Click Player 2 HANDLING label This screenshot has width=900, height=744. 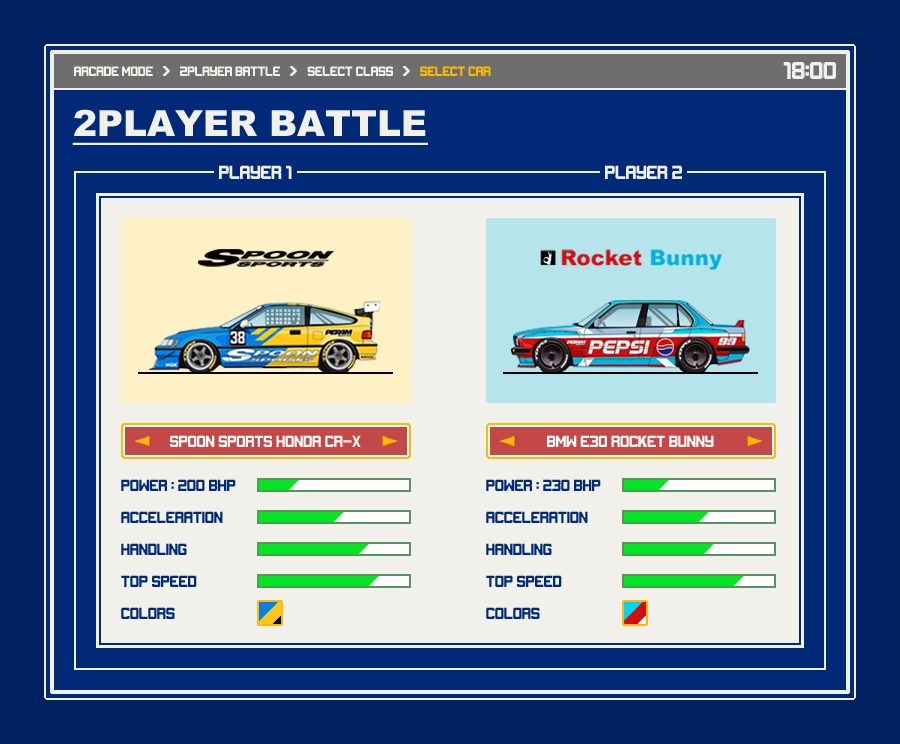pyautogui.click(x=519, y=550)
